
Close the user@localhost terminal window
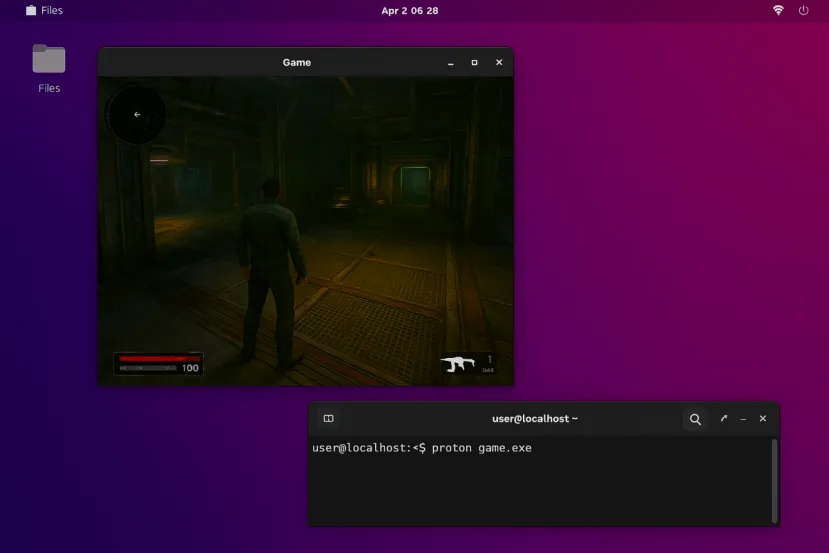pos(763,419)
